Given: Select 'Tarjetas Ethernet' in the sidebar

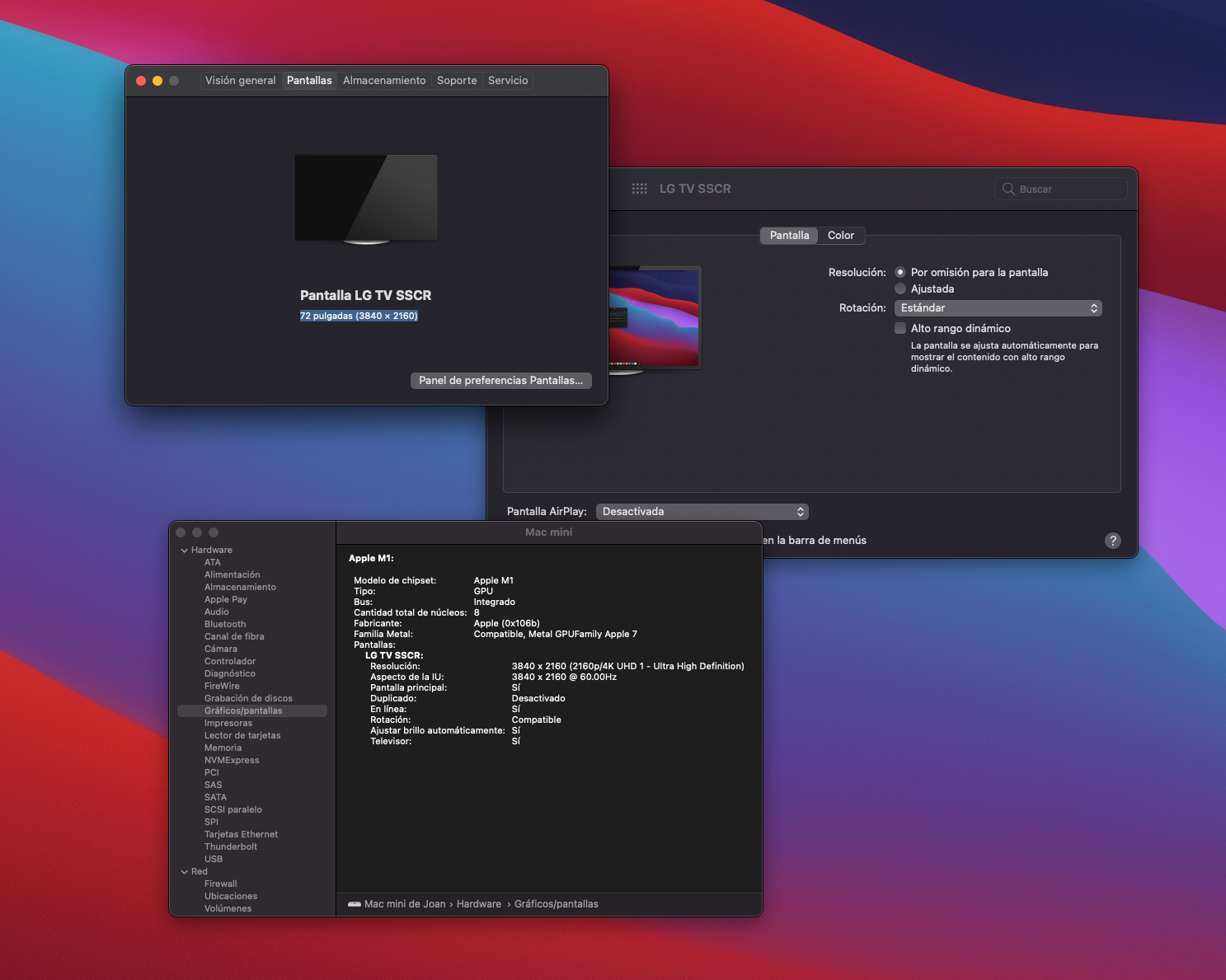Looking at the screenshot, I should [x=242, y=834].
